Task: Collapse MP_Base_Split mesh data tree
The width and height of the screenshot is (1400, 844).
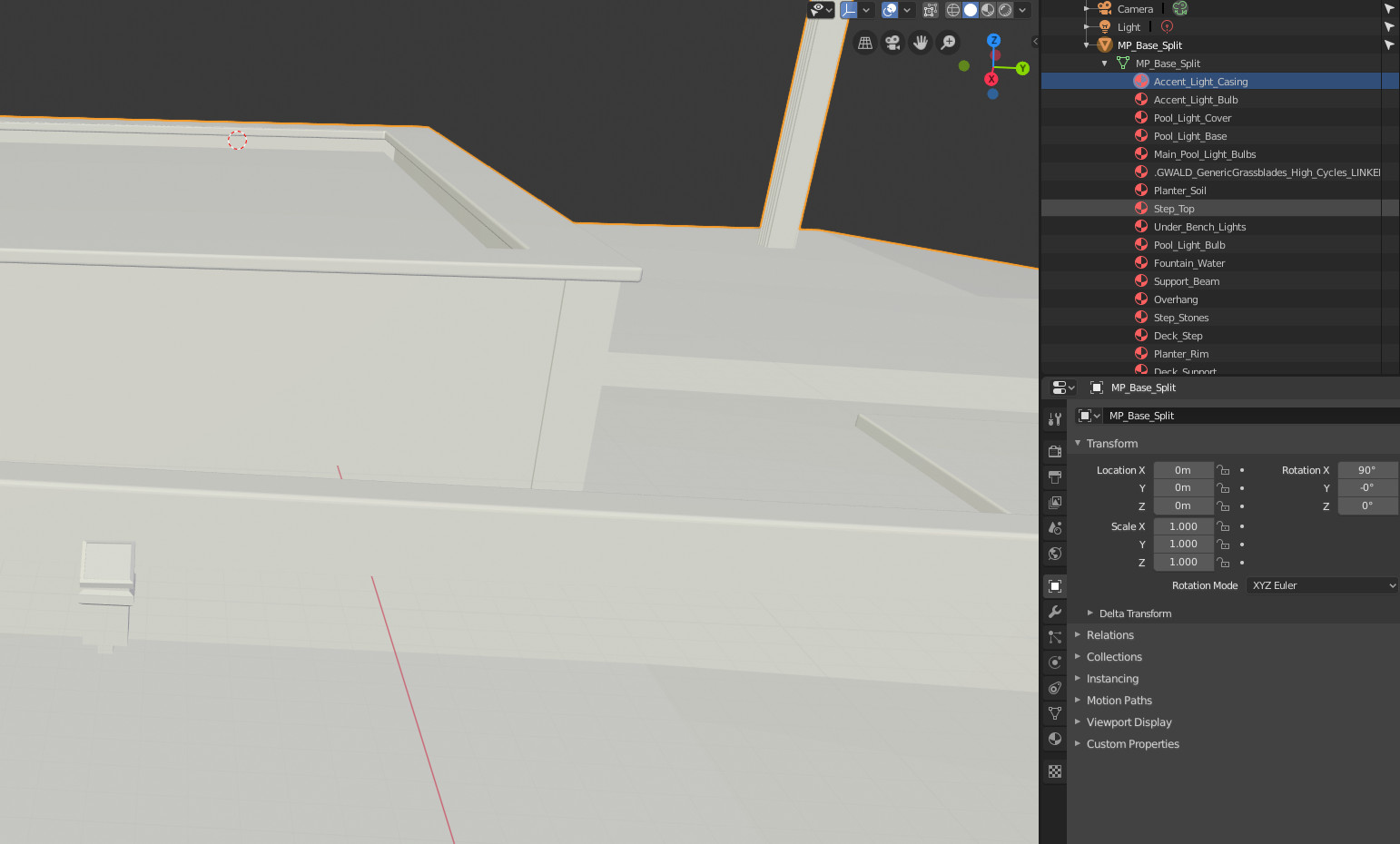Action: (x=1105, y=64)
